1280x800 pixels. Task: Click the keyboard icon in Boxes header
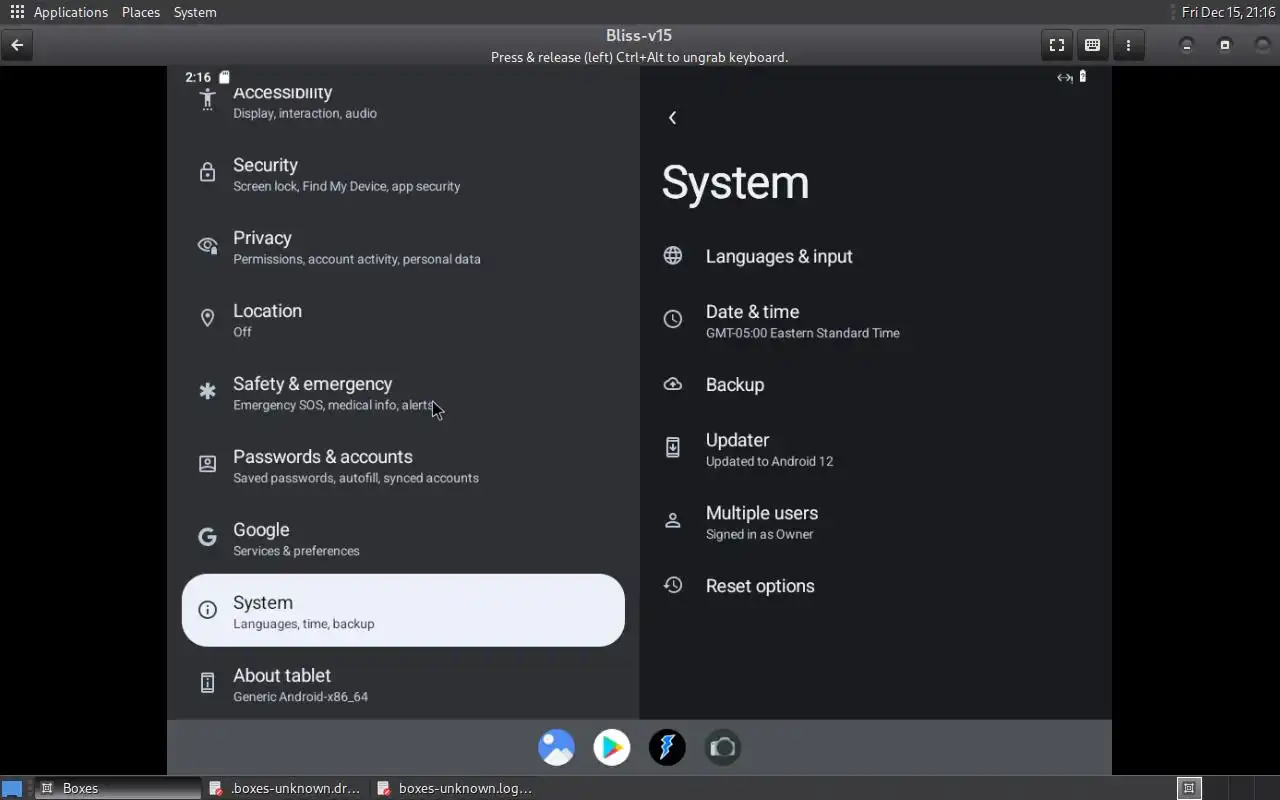1092,45
